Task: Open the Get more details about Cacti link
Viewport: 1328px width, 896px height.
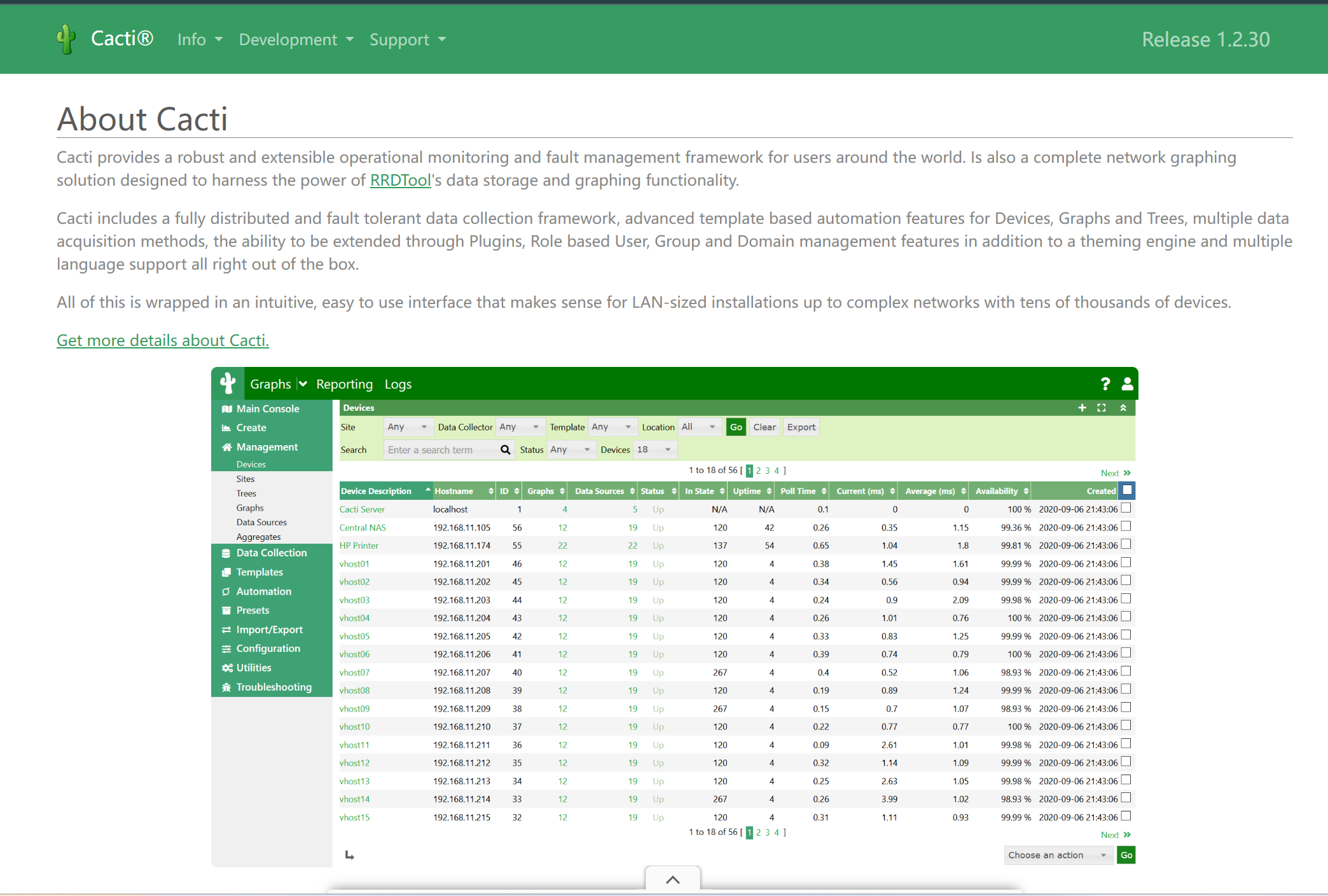Action: pos(163,340)
